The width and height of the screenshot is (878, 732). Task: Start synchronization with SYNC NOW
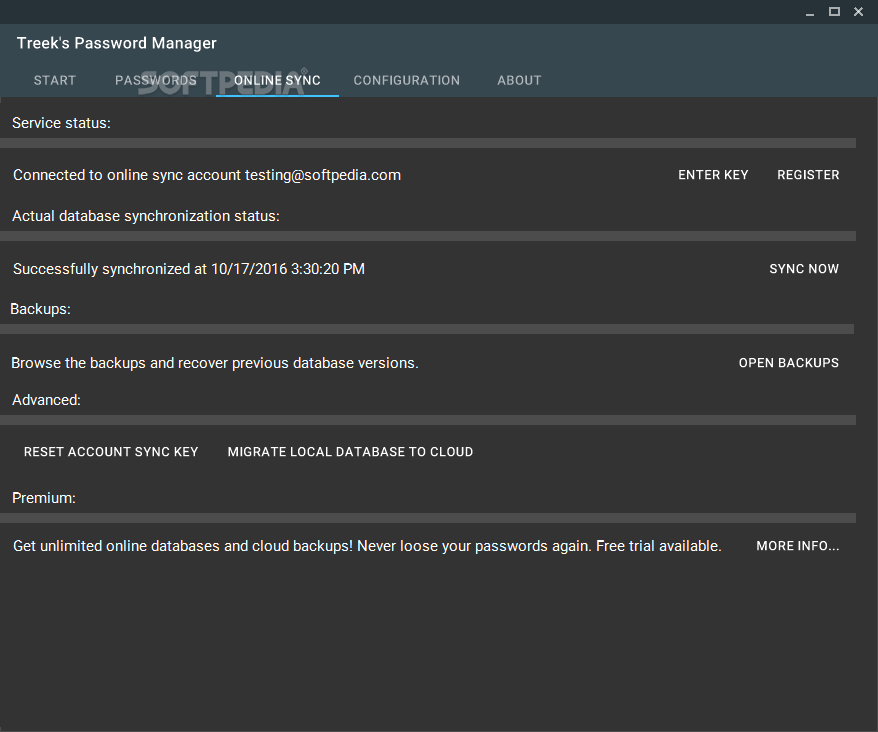click(x=804, y=269)
